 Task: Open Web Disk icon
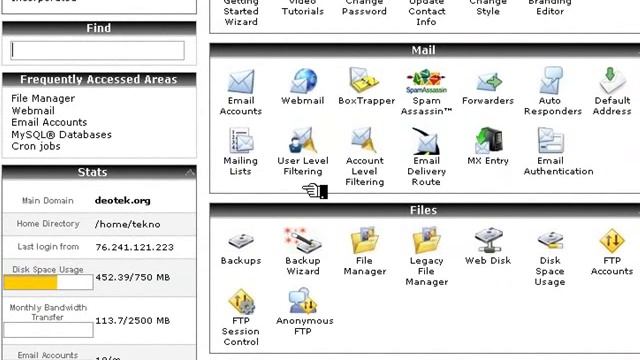pos(488,240)
